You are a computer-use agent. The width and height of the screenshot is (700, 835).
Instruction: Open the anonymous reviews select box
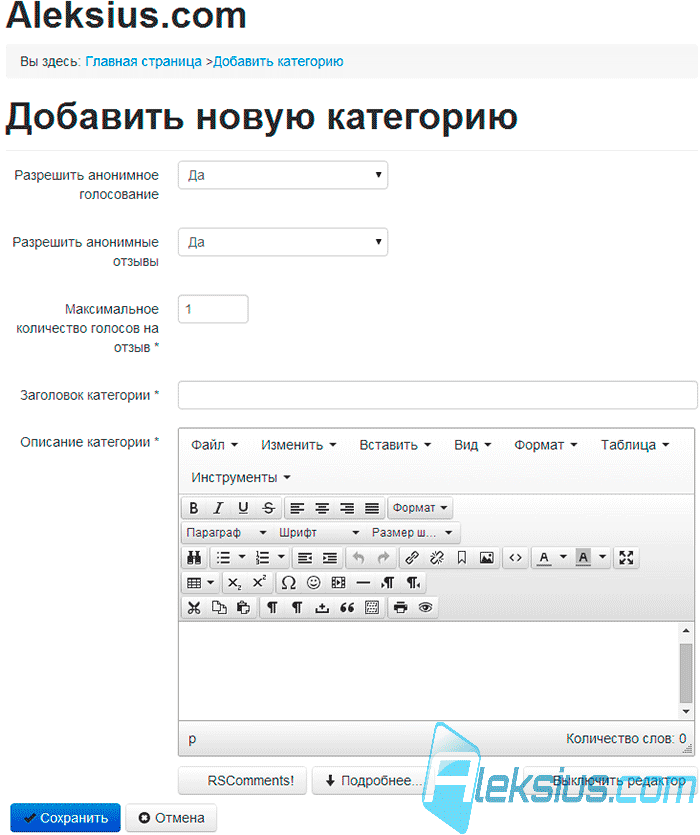pos(283,242)
